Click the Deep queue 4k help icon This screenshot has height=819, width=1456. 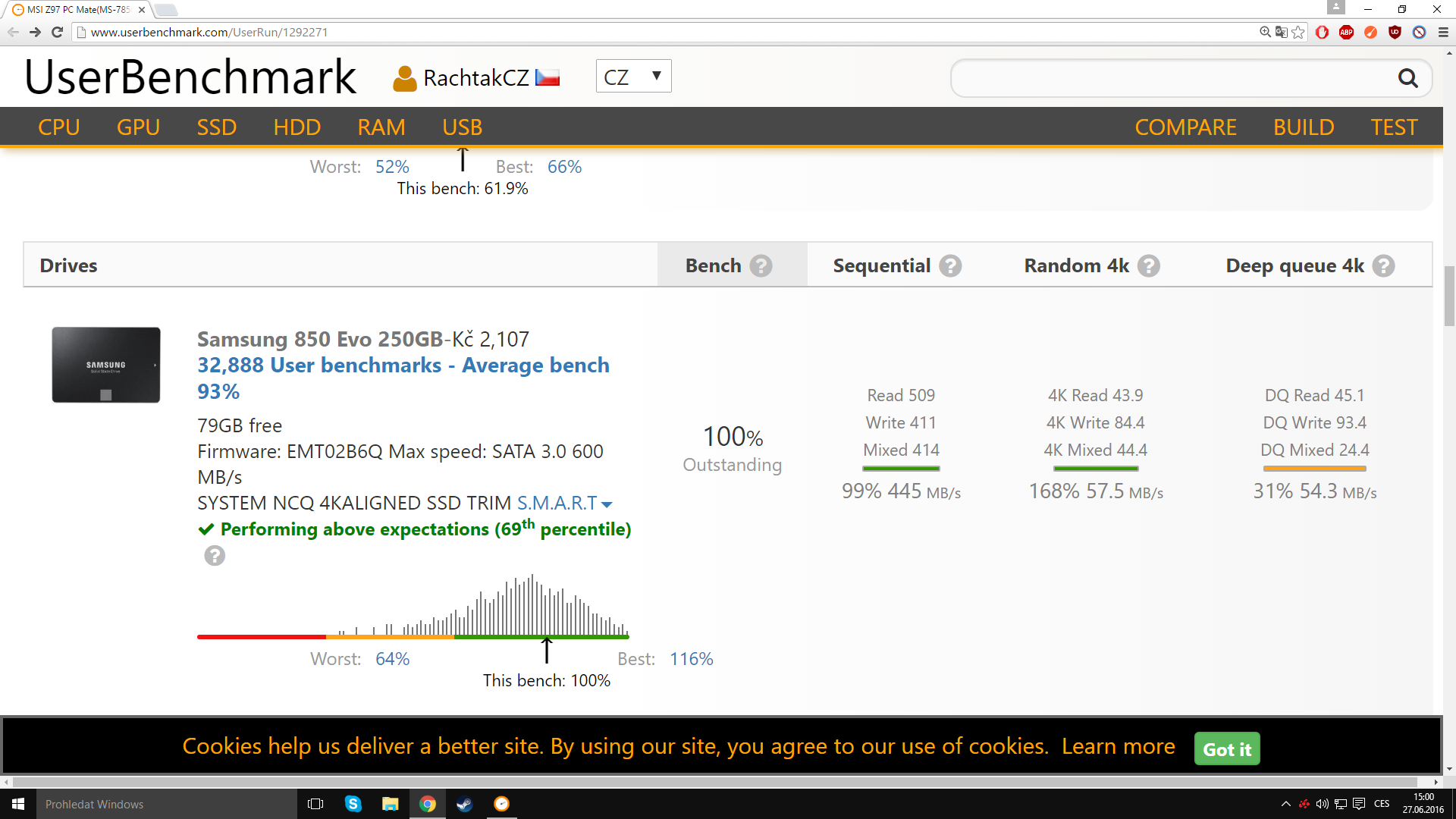pos(1383,266)
